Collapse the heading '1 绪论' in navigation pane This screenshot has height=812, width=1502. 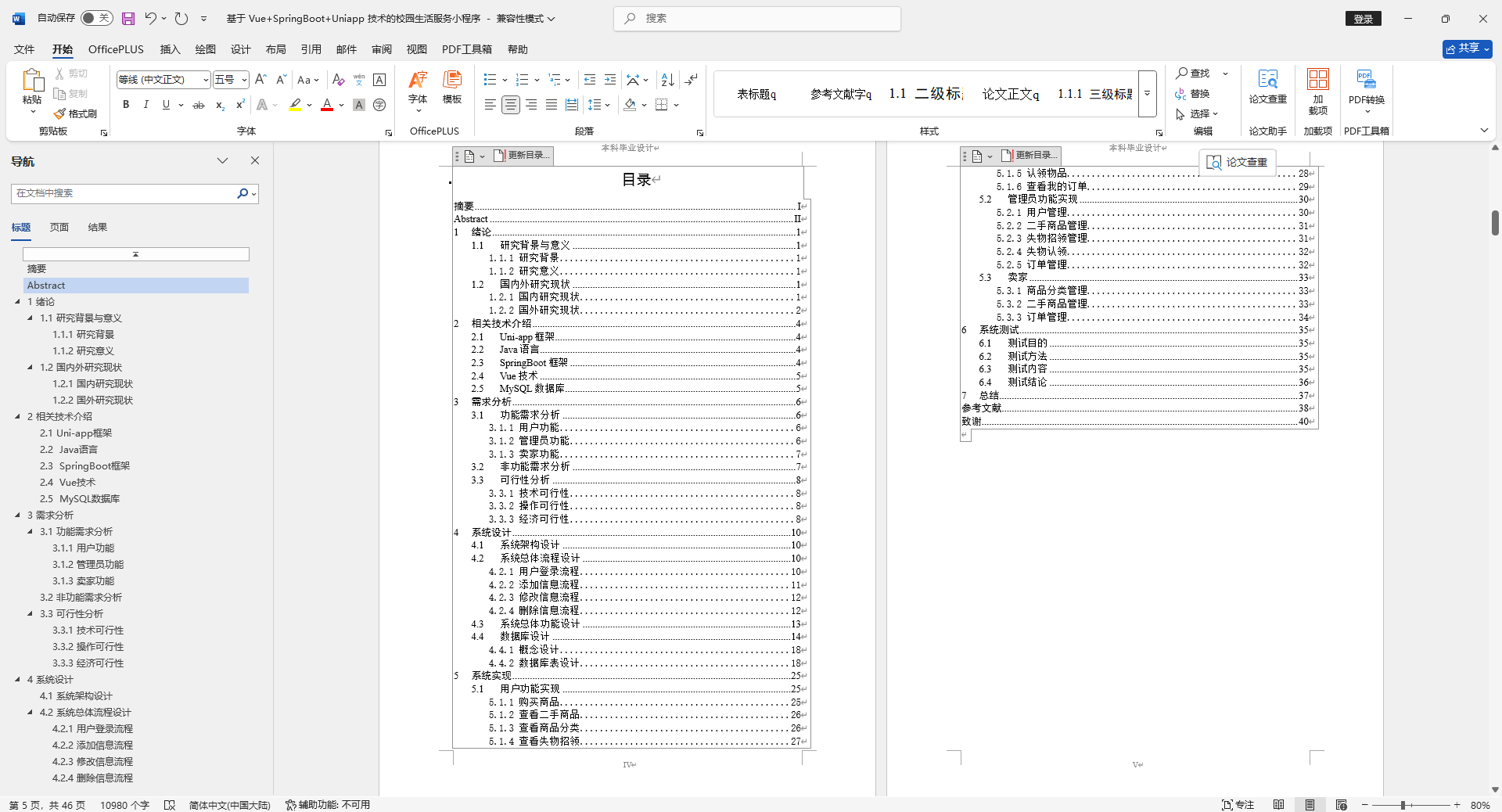[x=19, y=301]
